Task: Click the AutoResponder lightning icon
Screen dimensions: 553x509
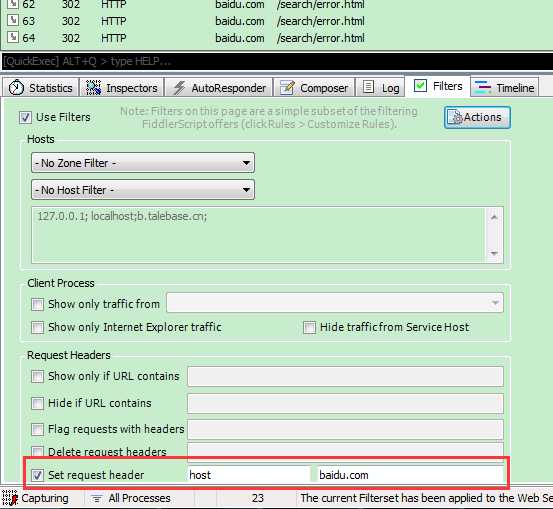Action: (x=180, y=88)
